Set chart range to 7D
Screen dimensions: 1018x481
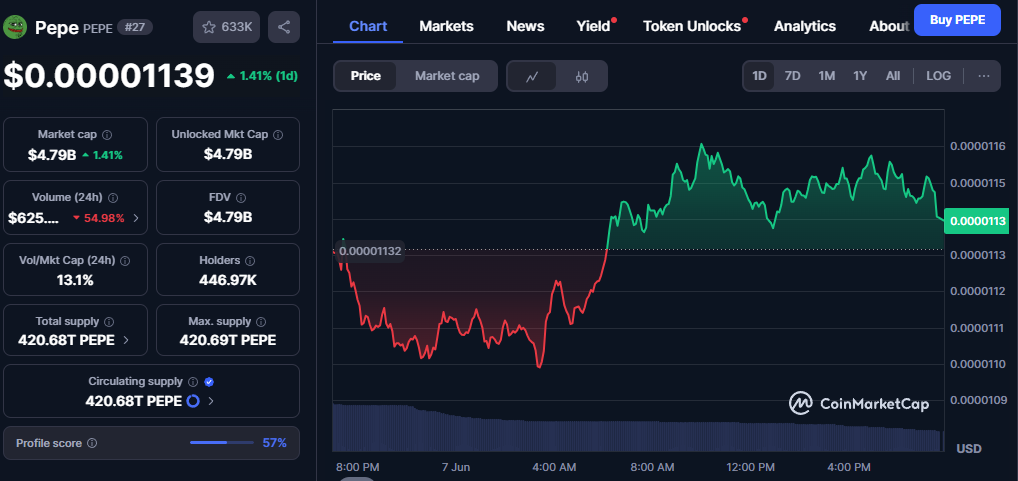pos(792,76)
